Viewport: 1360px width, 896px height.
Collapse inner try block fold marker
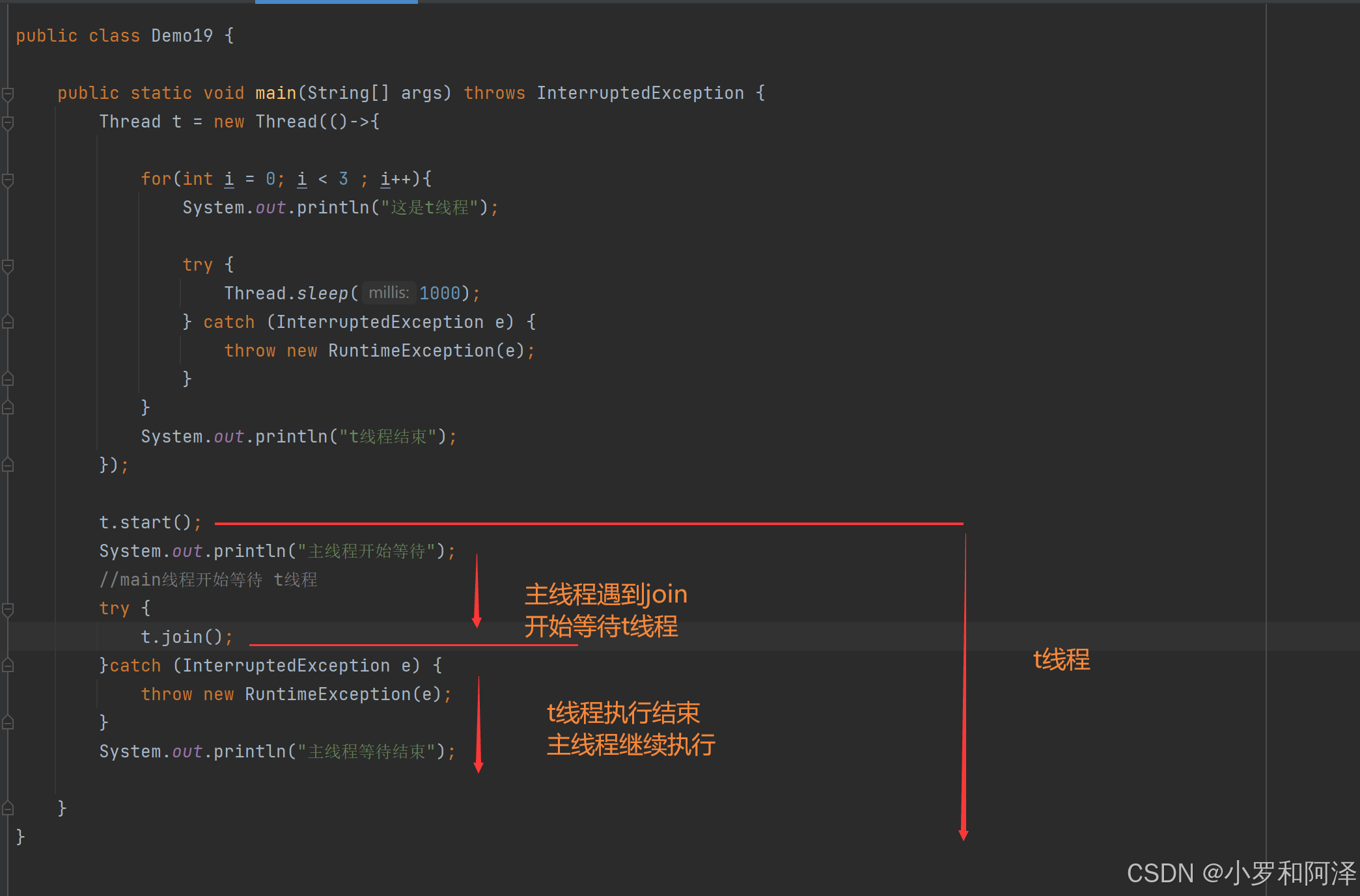8,266
